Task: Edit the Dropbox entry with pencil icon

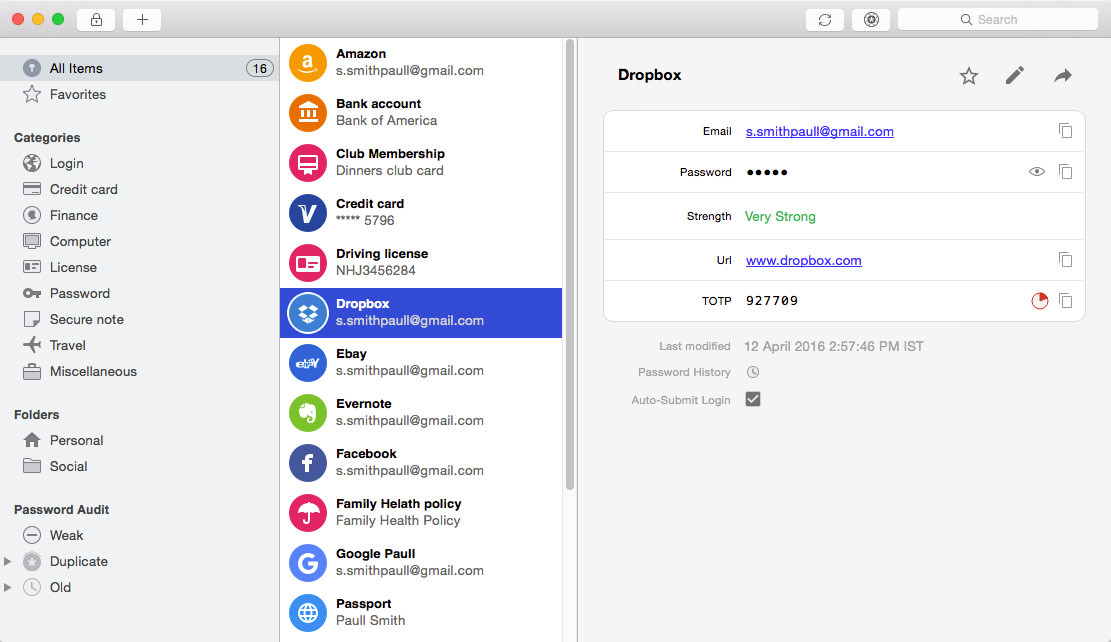Action: pyautogui.click(x=1015, y=75)
